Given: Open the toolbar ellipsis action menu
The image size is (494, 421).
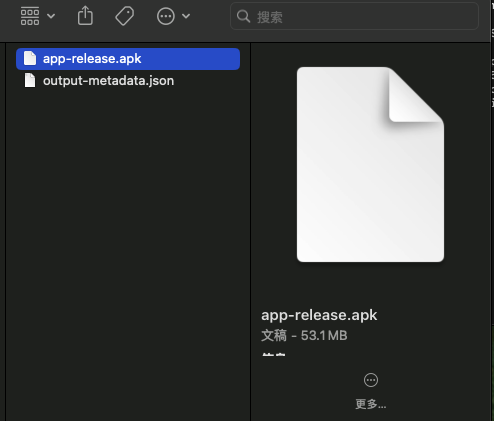Looking at the screenshot, I should (x=166, y=16).
